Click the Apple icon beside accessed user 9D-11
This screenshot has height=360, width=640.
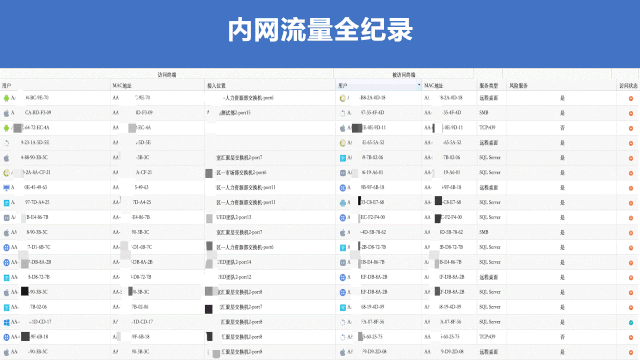(343, 128)
